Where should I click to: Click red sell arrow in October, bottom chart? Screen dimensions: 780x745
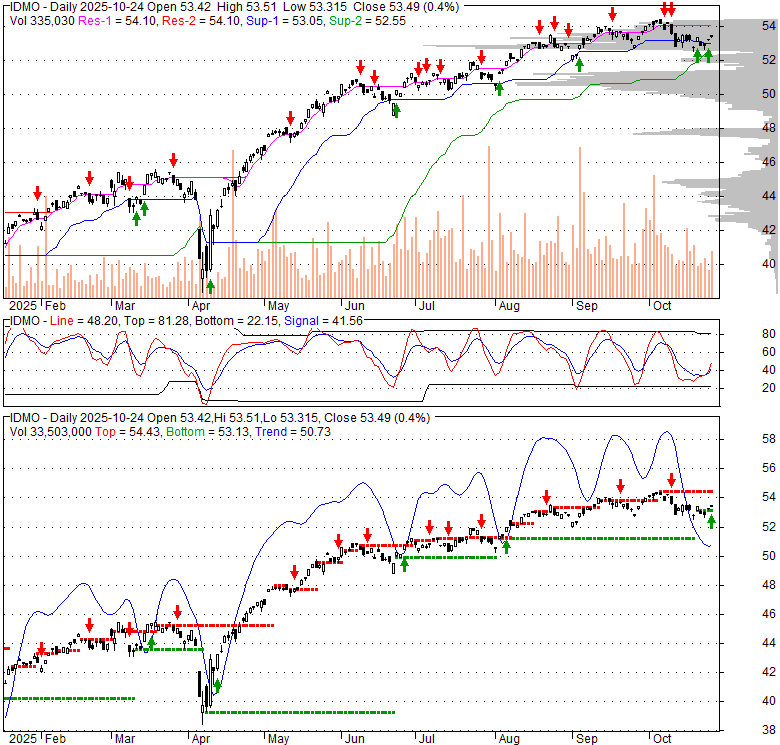coord(671,480)
